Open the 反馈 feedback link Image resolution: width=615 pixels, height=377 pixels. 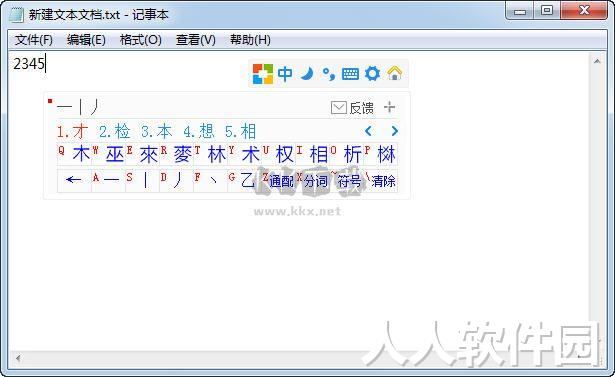[x=362, y=108]
